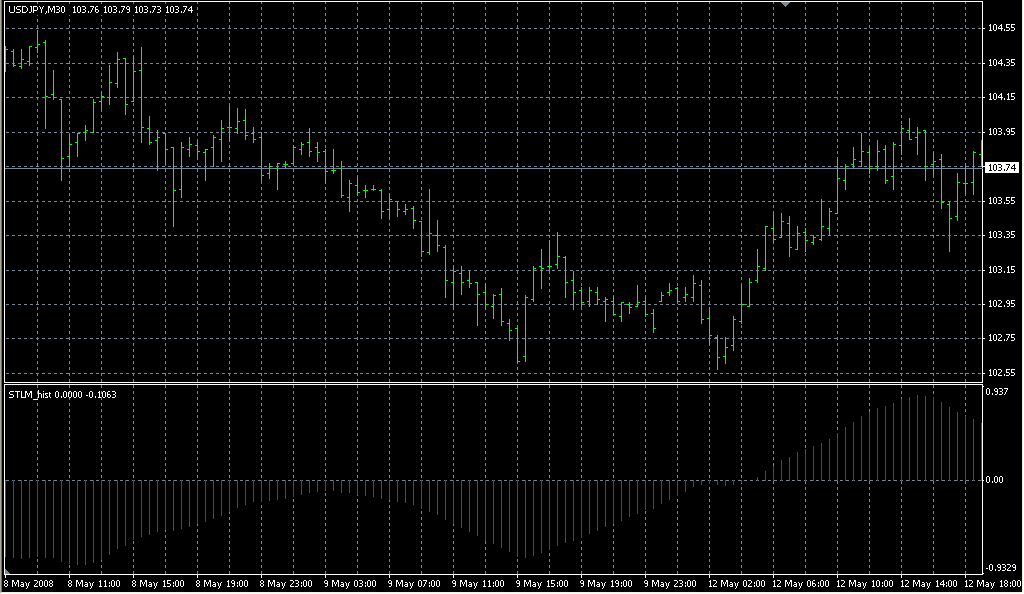Click the 104.55 price scale label
Screen dimensions: 1024x594
[1001, 28]
